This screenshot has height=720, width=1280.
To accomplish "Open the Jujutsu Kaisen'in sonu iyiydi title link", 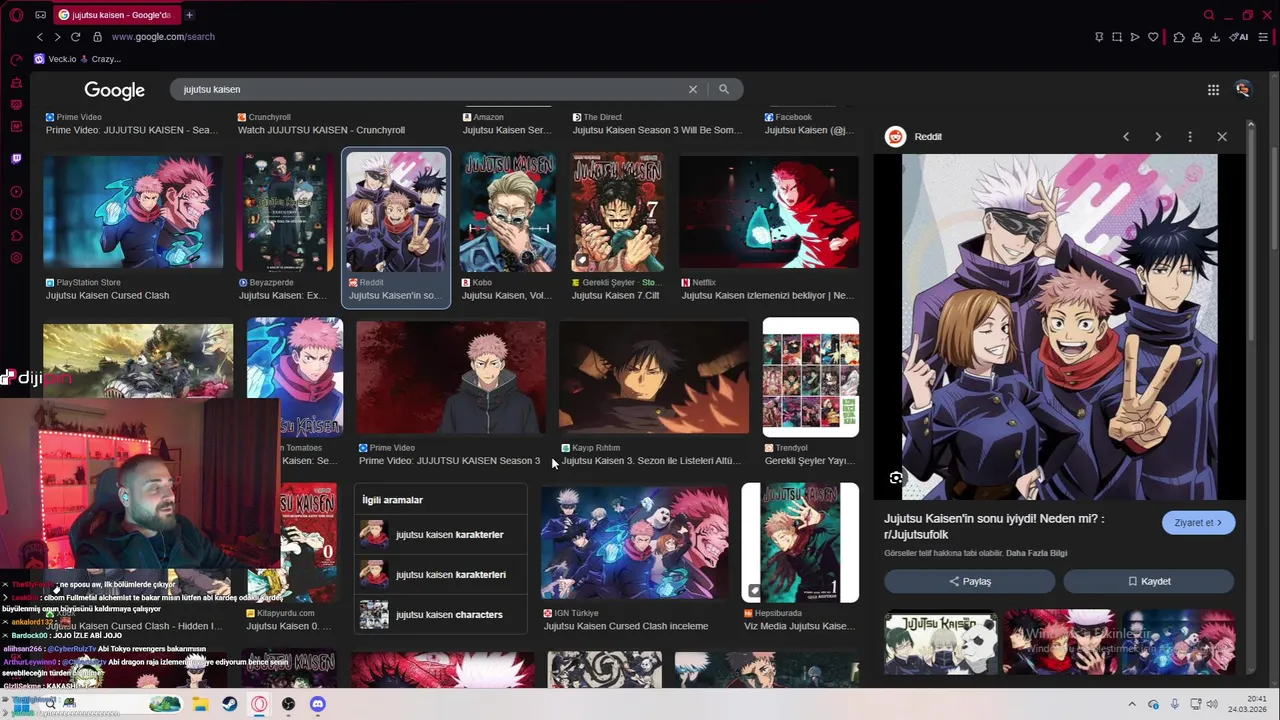I will coord(994,527).
